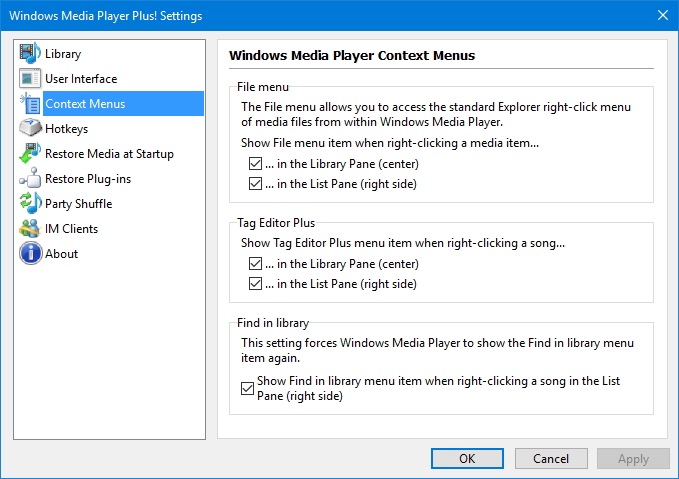The height and width of the screenshot is (479, 679).
Task: Click the Find in library group label
Action: tap(273, 323)
